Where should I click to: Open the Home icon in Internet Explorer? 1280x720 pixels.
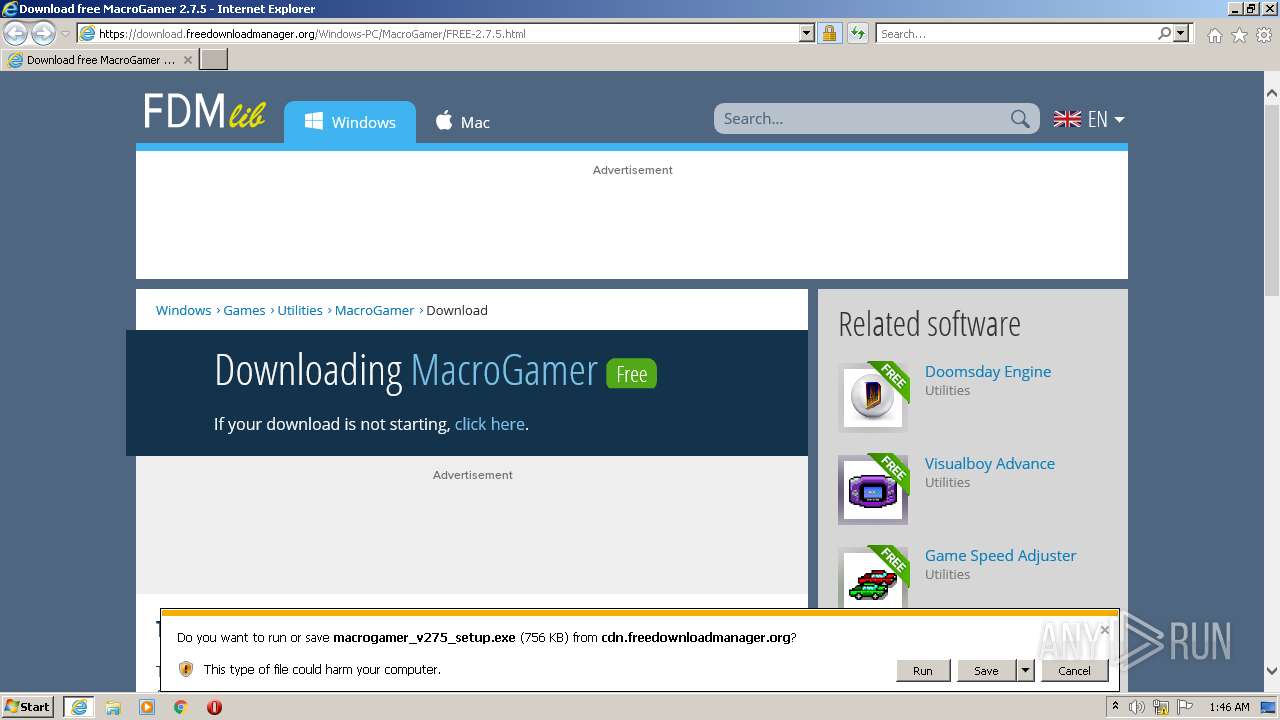point(1214,35)
